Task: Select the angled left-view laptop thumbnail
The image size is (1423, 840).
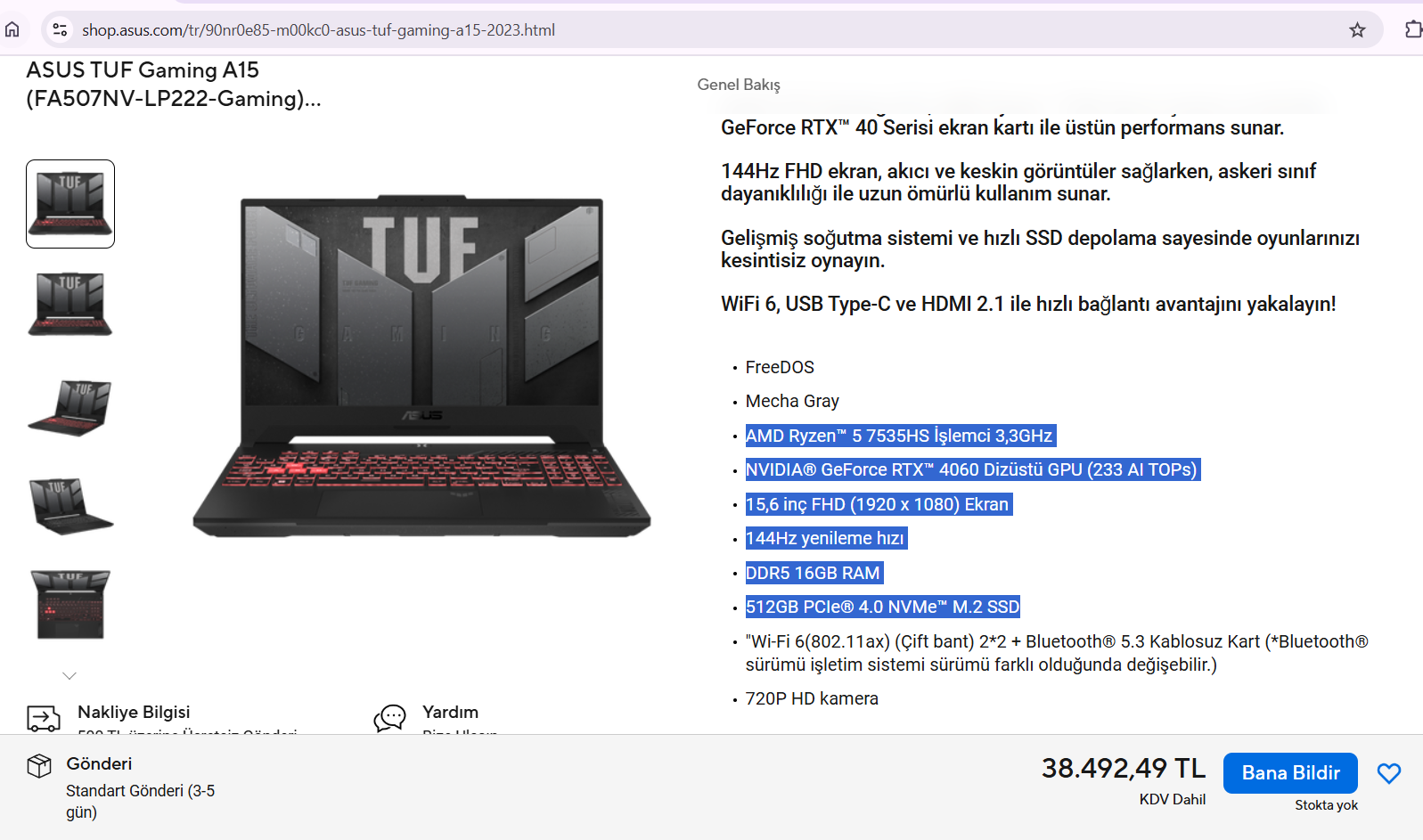Action: (x=70, y=407)
